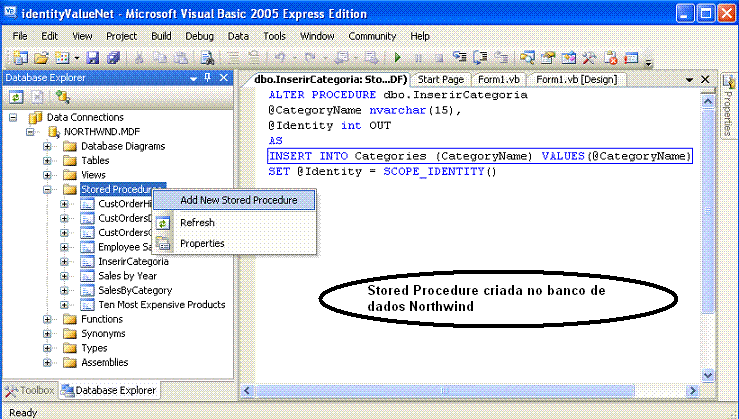Select SalesByCategory stored procedure
The height and width of the screenshot is (419, 739).
pos(135,290)
